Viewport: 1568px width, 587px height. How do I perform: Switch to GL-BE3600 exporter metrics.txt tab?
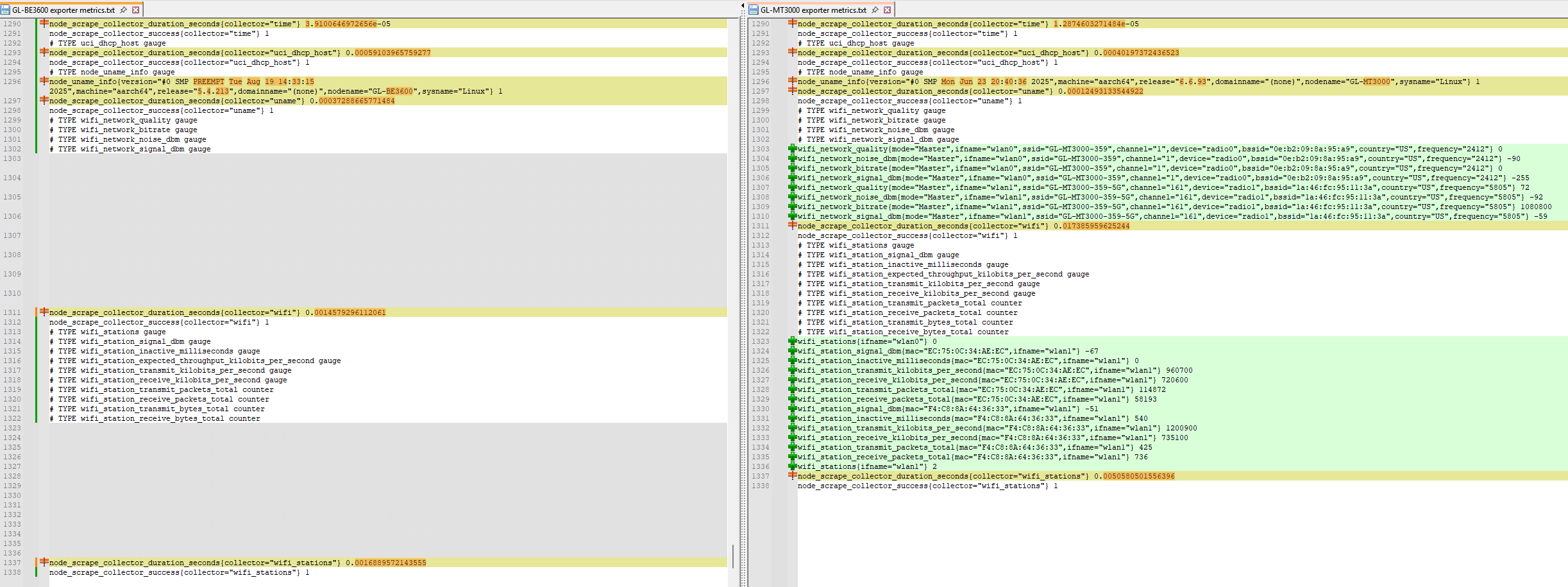(x=63, y=10)
